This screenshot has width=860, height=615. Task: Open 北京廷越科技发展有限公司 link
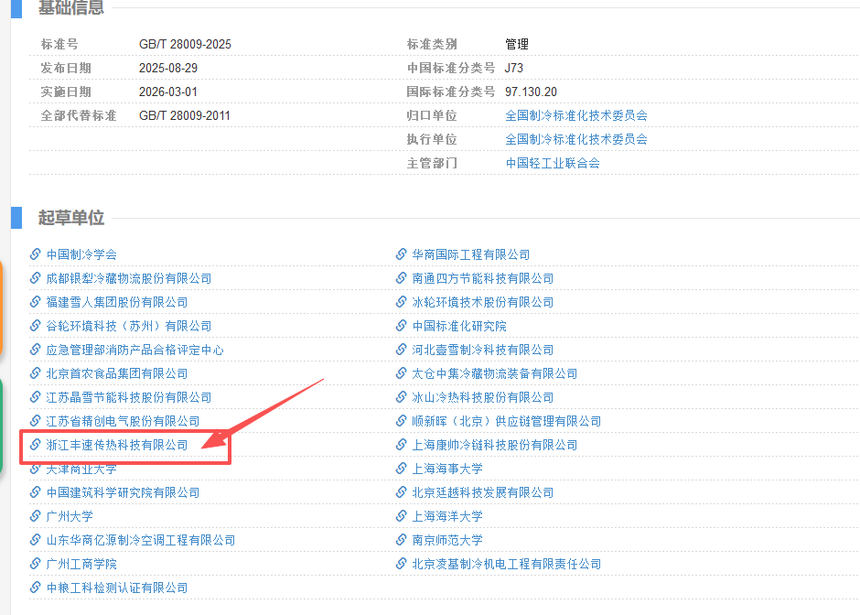click(483, 493)
